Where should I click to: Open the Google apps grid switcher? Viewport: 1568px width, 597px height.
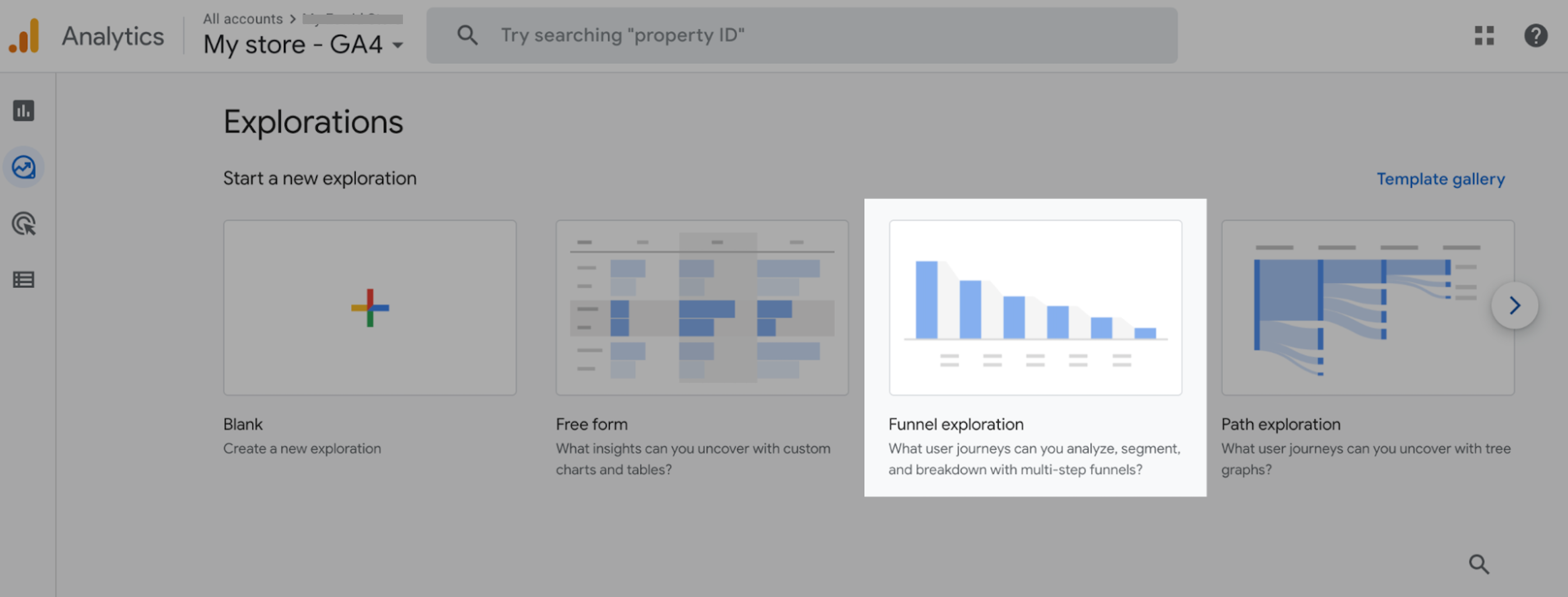point(1484,35)
